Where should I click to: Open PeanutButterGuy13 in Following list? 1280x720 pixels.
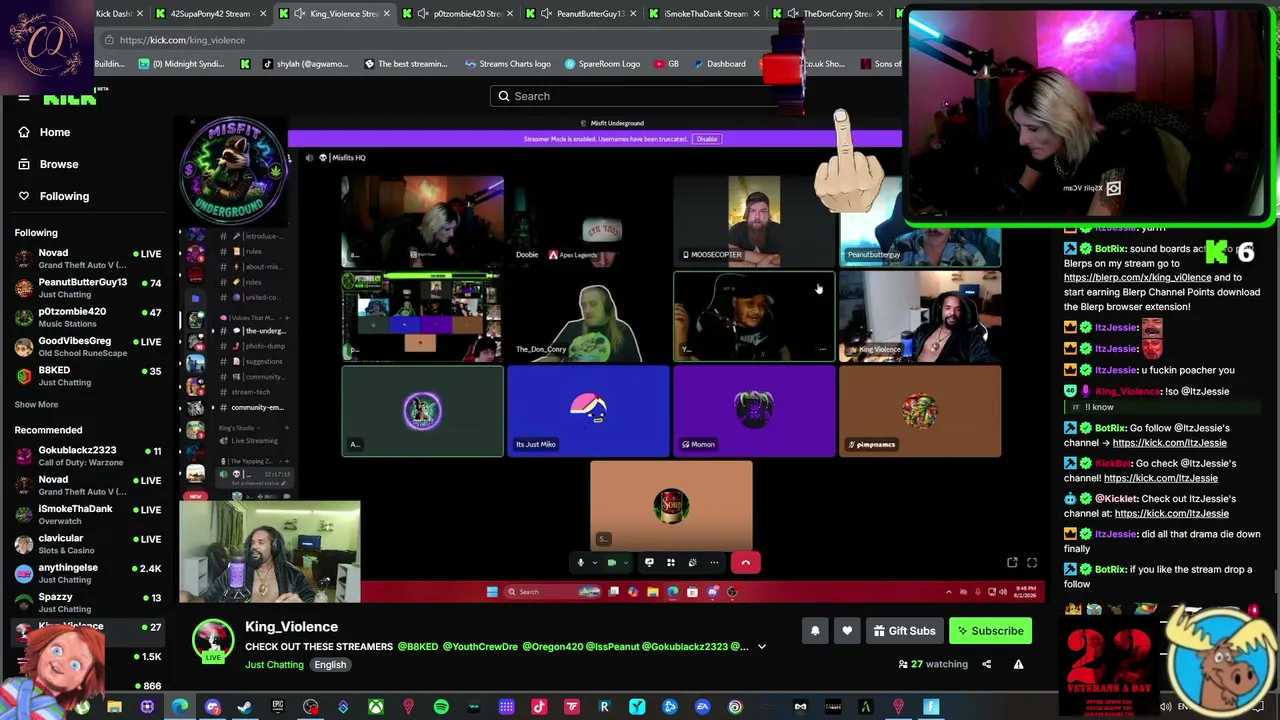(88, 288)
